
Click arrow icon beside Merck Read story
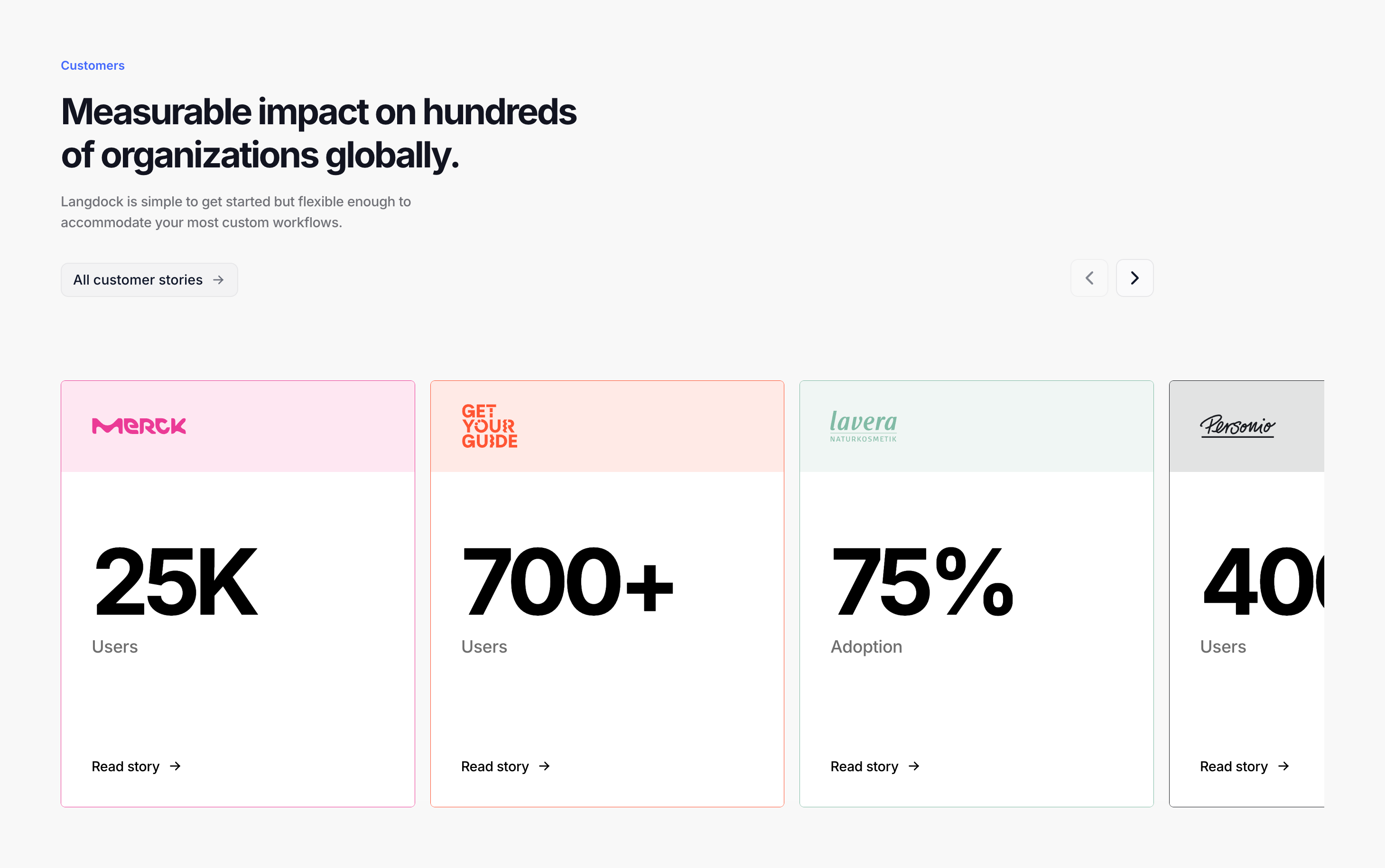pyautogui.click(x=176, y=766)
